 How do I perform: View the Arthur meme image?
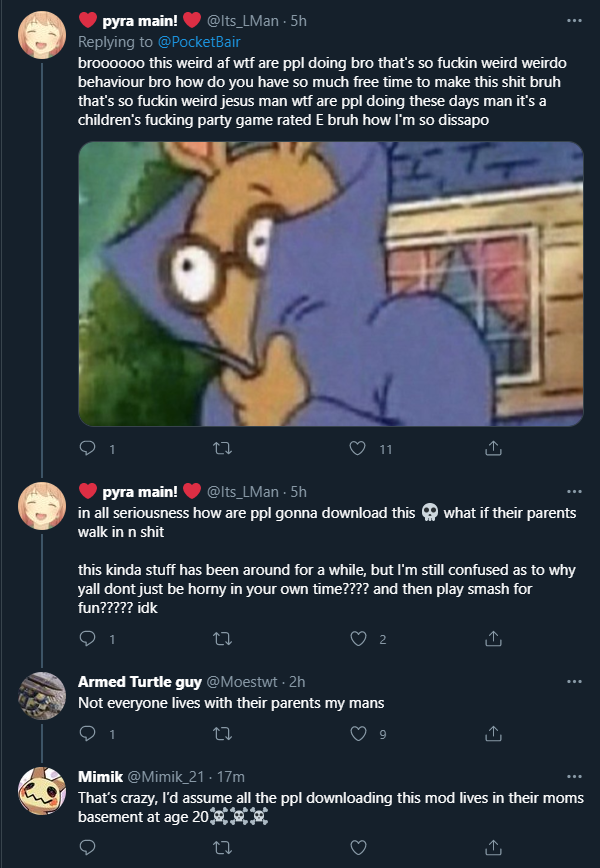(x=330, y=283)
